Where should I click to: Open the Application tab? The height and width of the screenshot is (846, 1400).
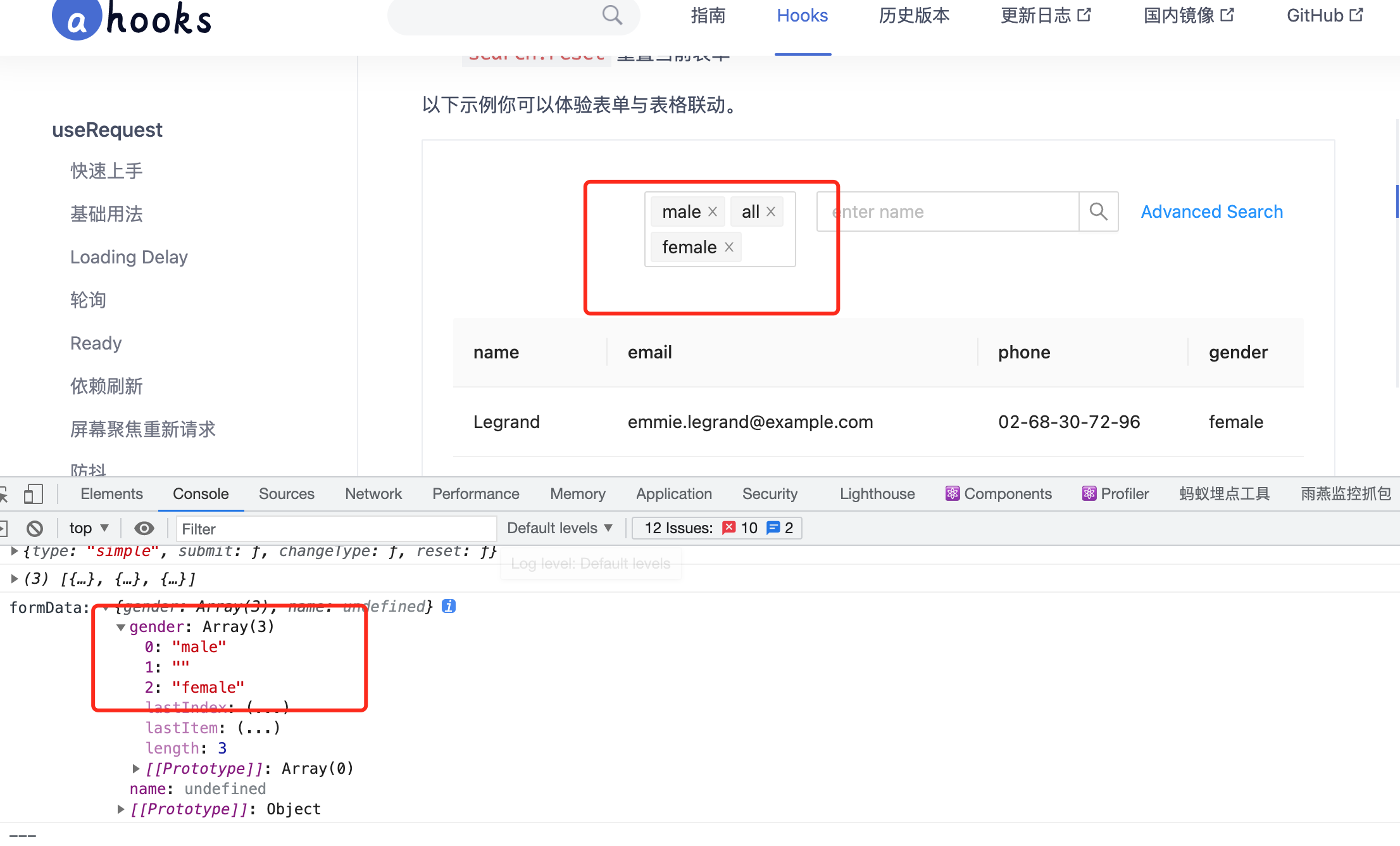[x=674, y=494]
